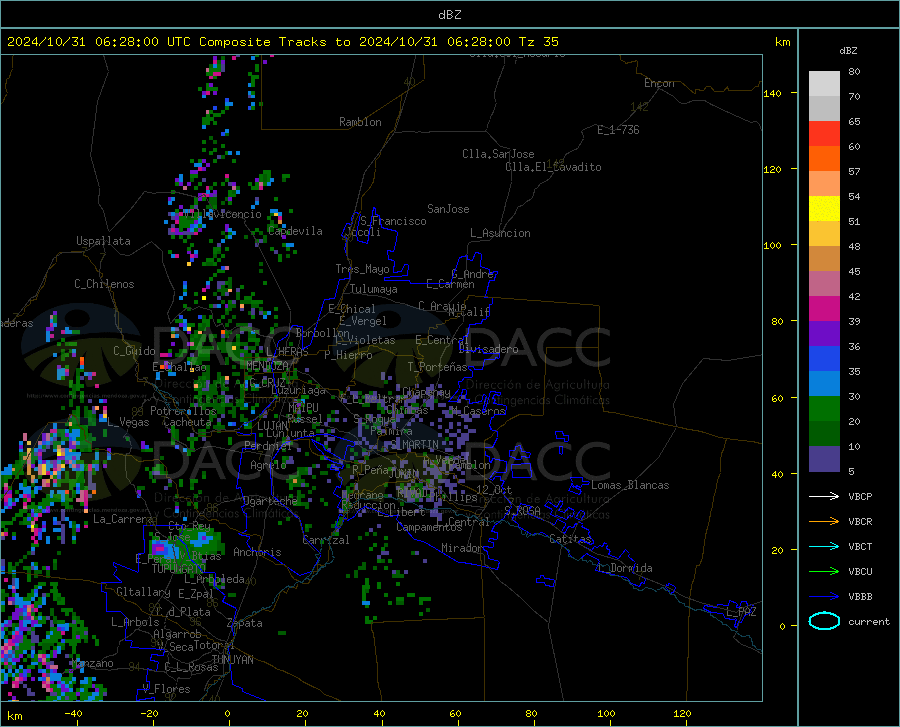Click the MENDOZA city label
Image resolution: width=900 pixels, height=727 pixels.
(x=267, y=366)
